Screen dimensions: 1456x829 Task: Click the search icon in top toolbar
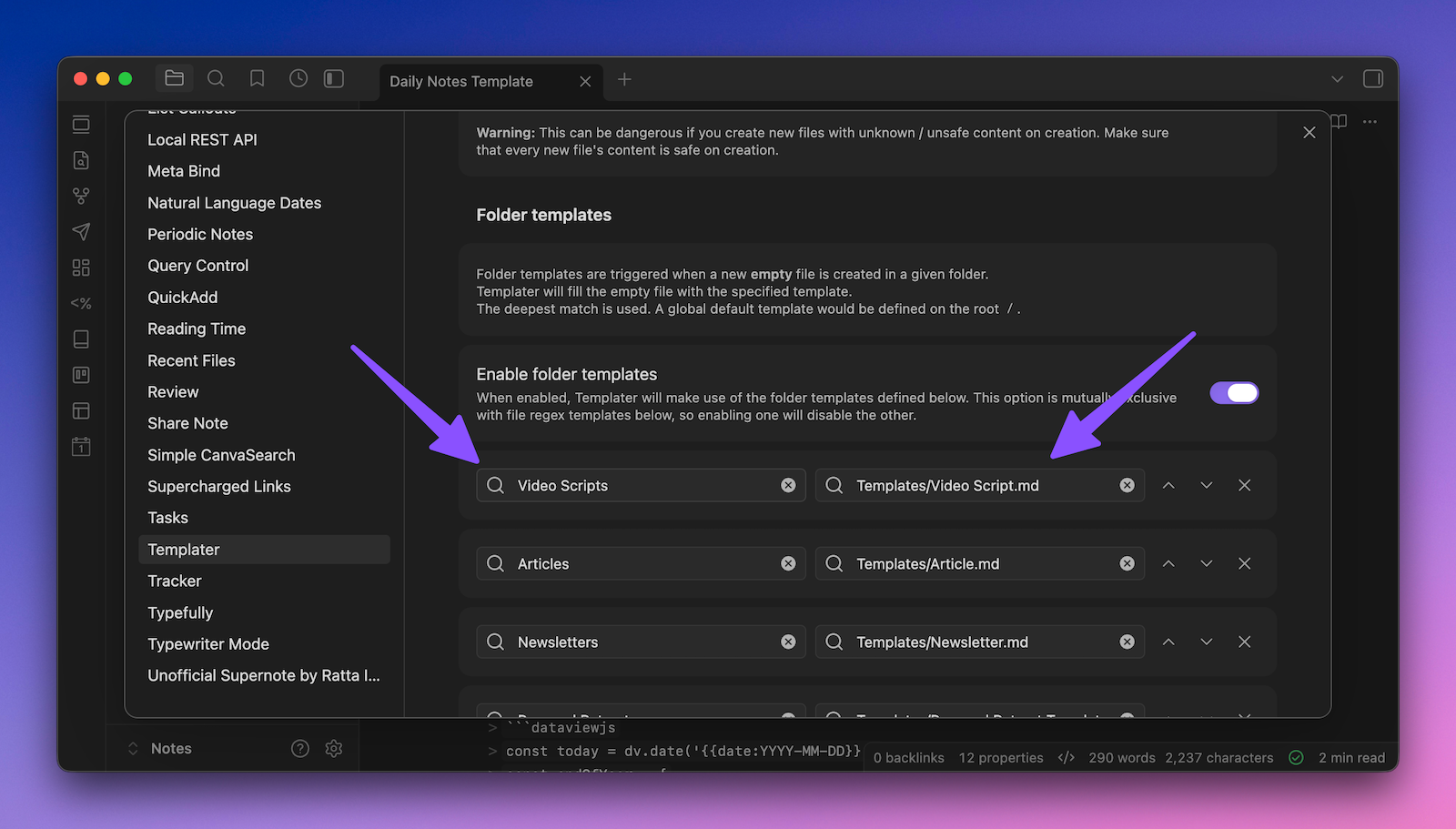(x=216, y=79)
